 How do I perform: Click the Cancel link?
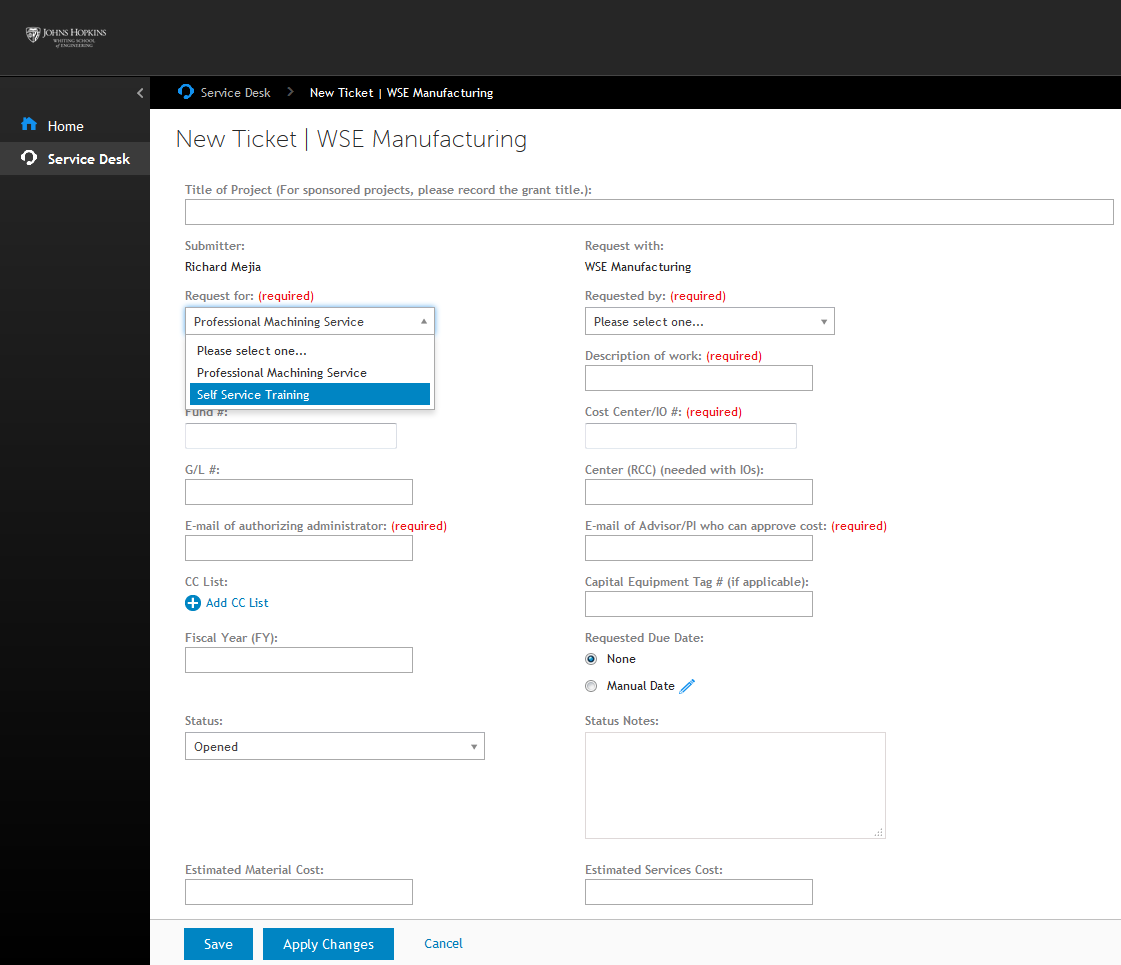coord(443,944)
